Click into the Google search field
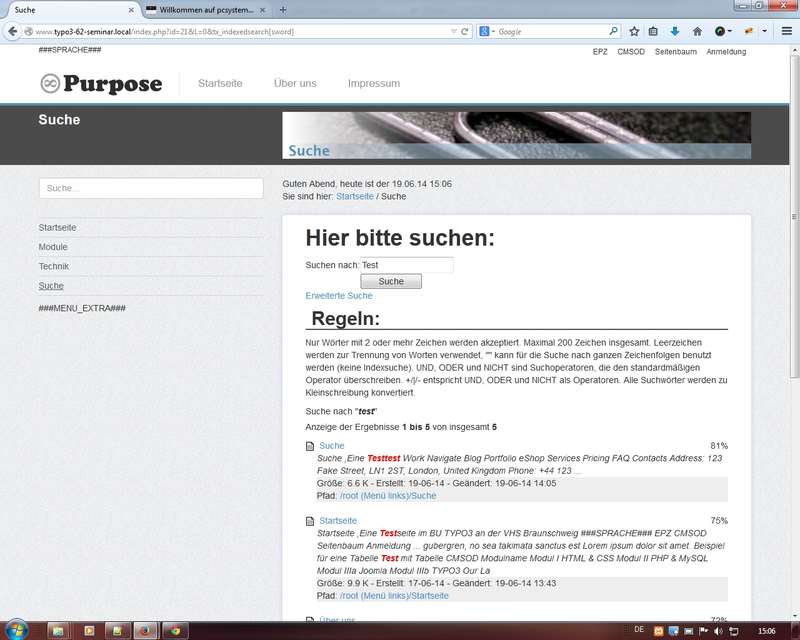Screen dimensions: 800x640 552,32
